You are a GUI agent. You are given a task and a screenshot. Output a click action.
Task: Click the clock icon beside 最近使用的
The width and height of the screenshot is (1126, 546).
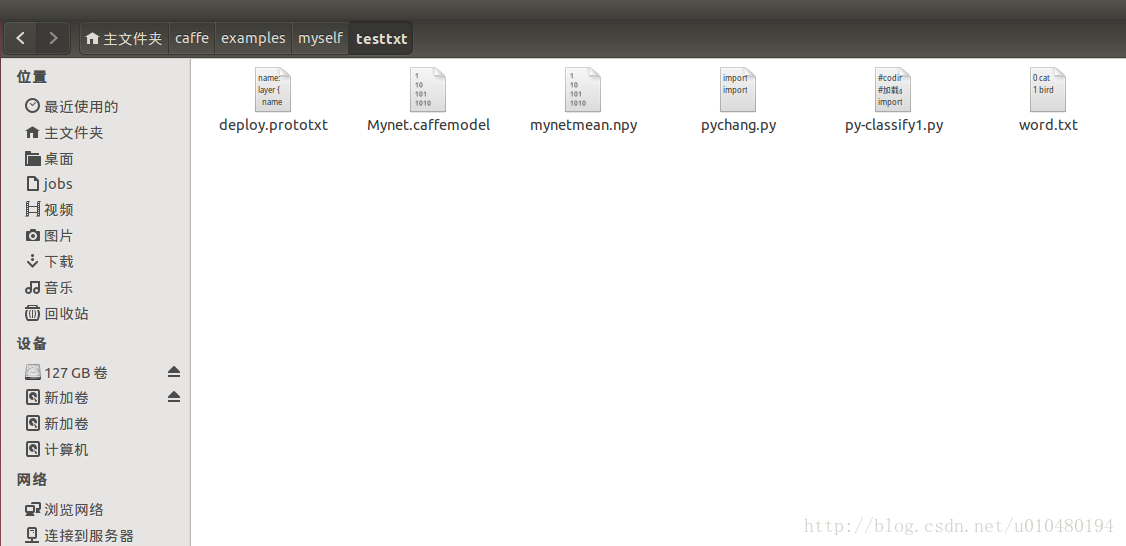tap(32, 106)
